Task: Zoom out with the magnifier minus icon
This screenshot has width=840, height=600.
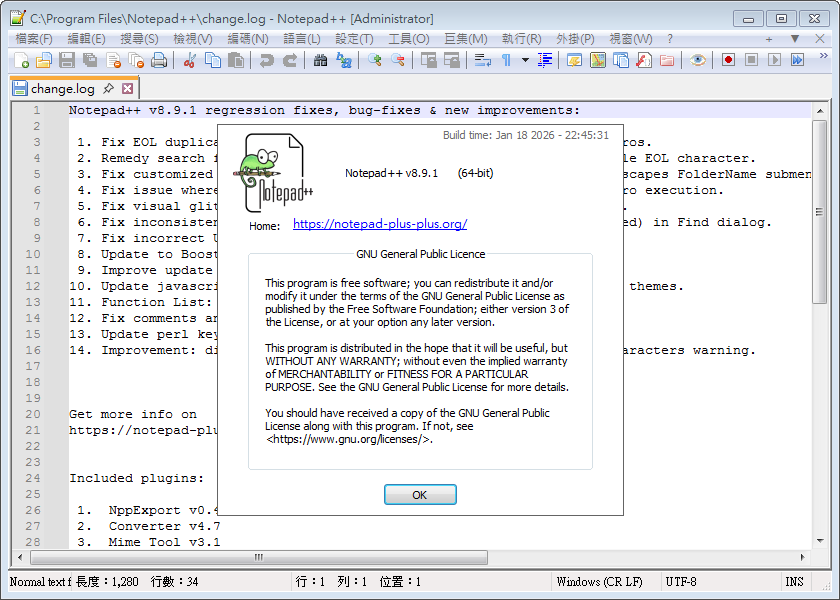Action: (x=398, y=60)
